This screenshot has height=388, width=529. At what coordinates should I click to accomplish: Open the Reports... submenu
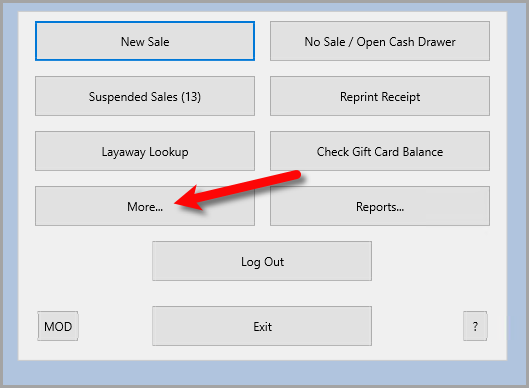(380, 206)
